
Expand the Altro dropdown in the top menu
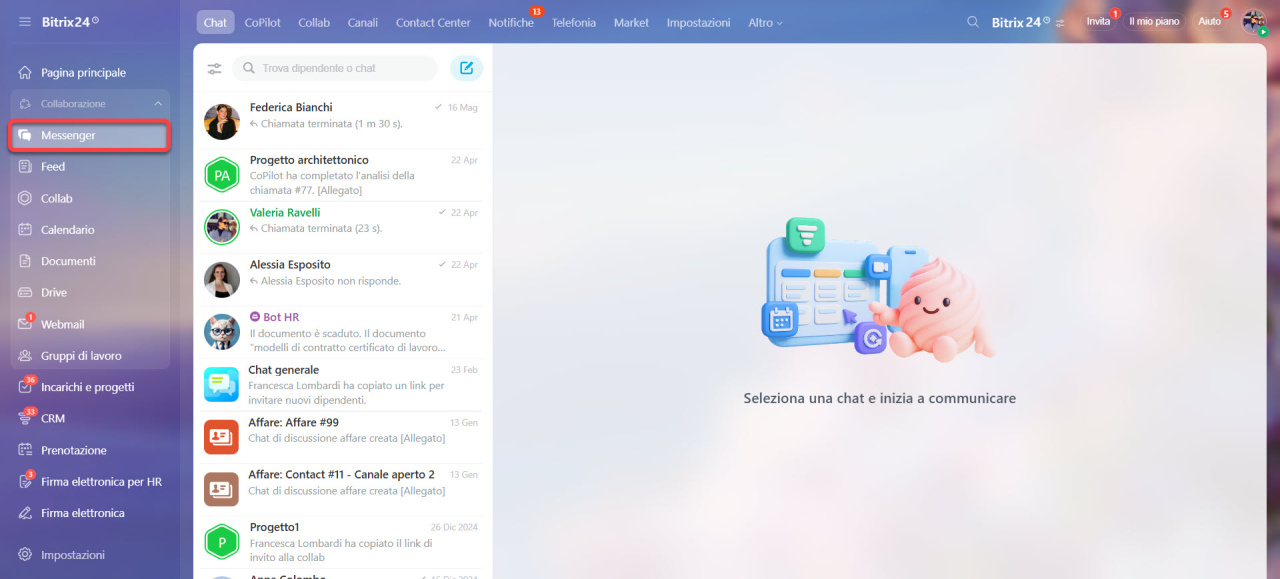[765, 22]
